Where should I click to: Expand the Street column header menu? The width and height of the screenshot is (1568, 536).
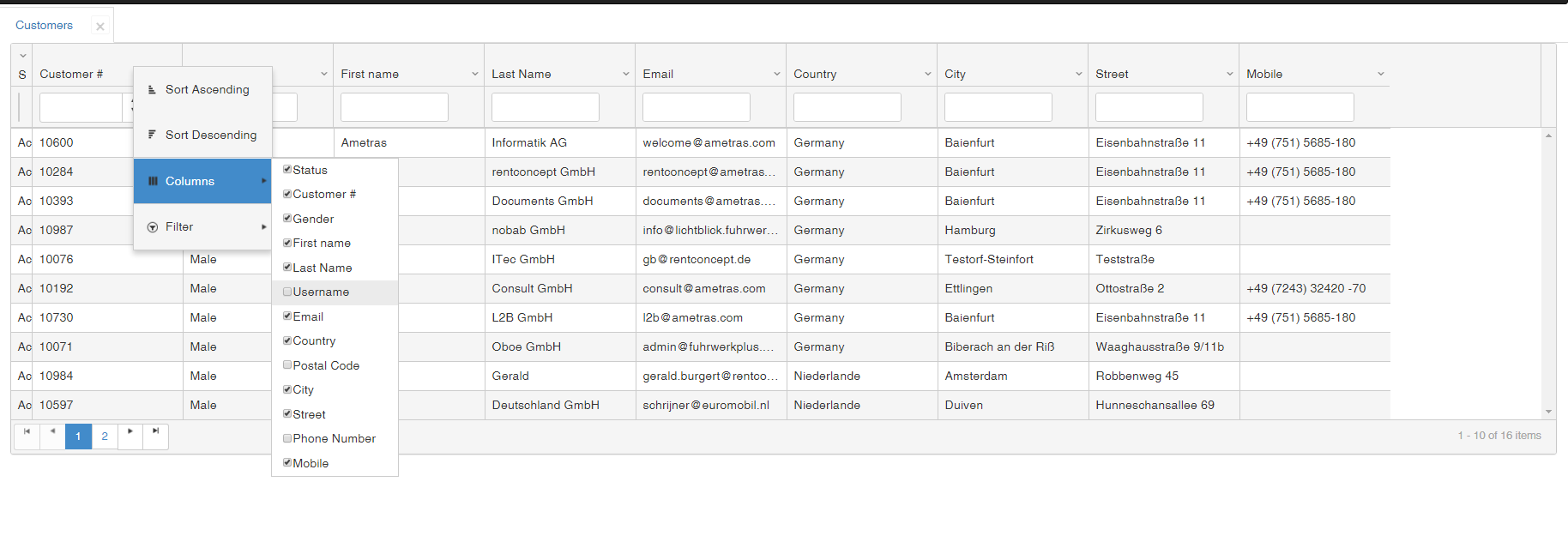(x=1229, y=74)
